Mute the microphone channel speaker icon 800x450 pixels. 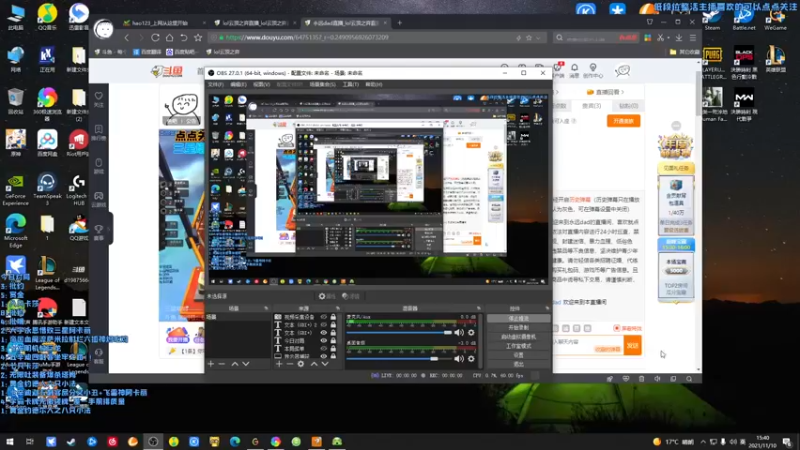459,333
